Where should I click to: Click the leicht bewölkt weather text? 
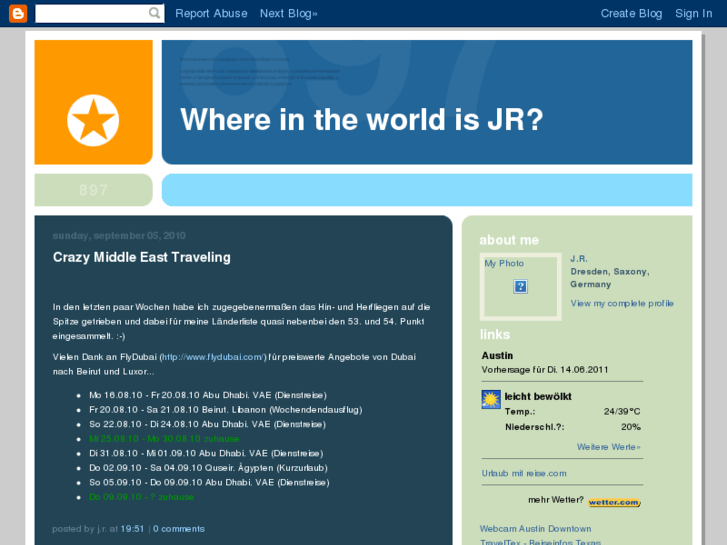tap(538, 397)
